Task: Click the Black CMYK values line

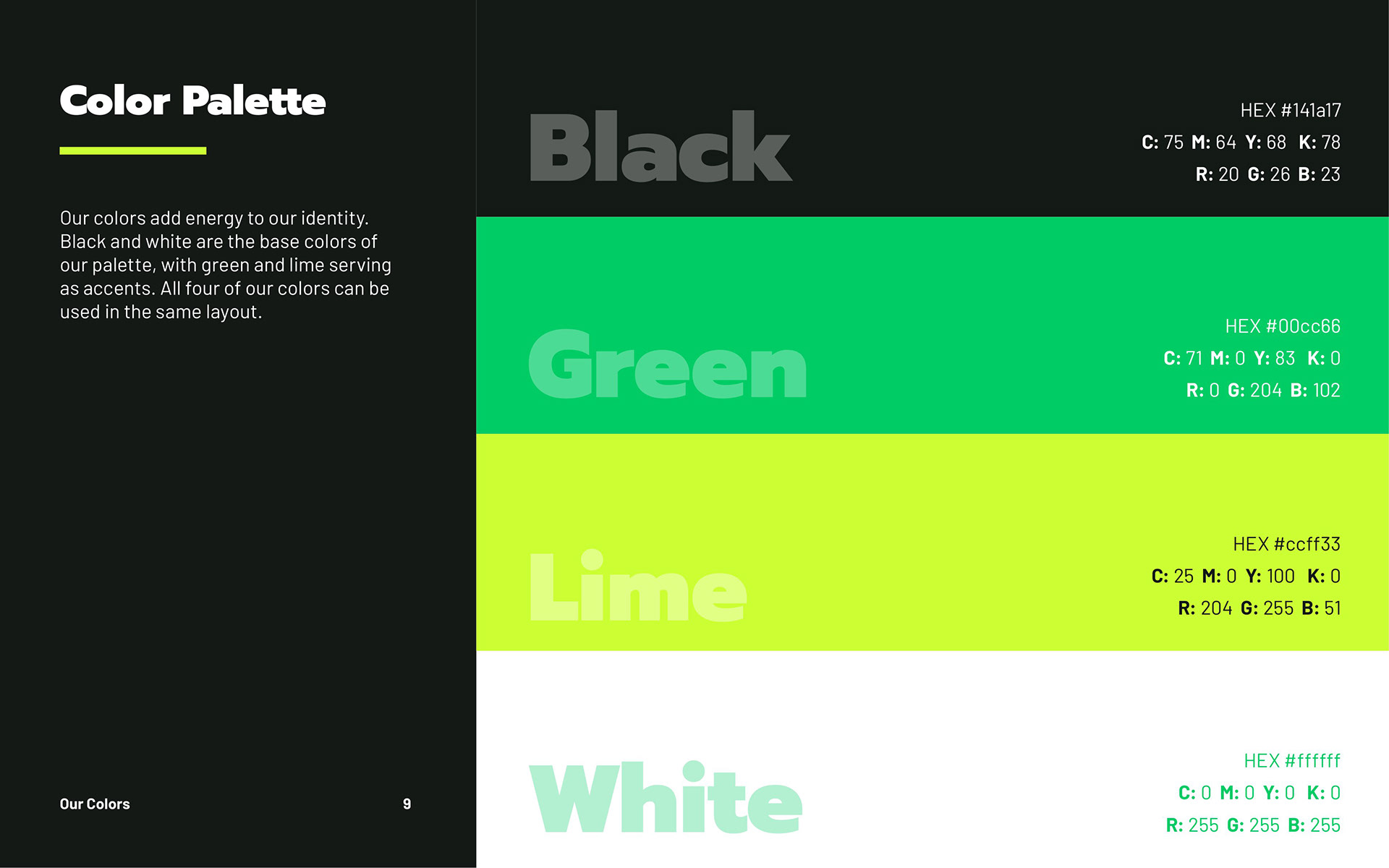Action: pyautogui.click(x=1240, y=142)
